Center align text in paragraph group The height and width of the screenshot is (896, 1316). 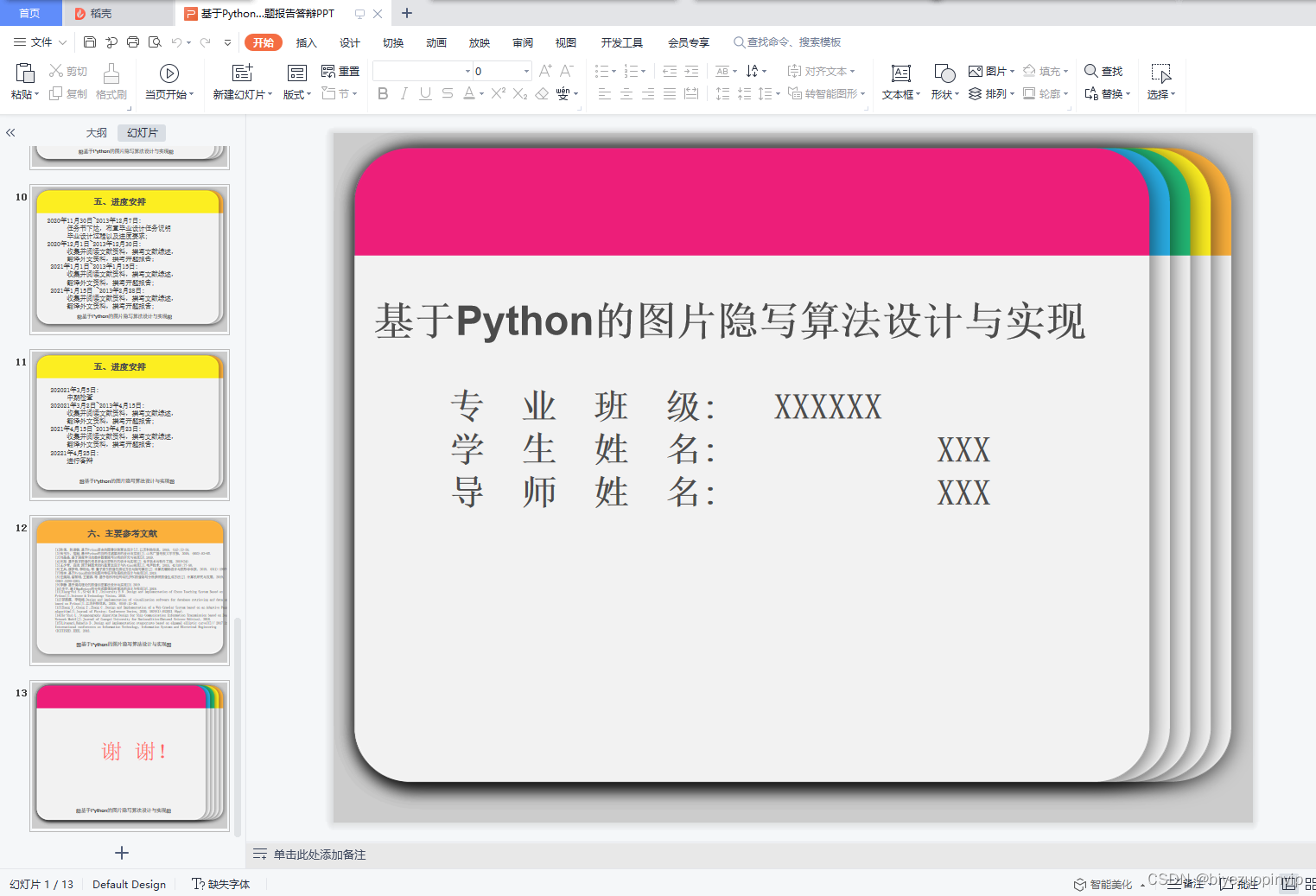[626, 93]
